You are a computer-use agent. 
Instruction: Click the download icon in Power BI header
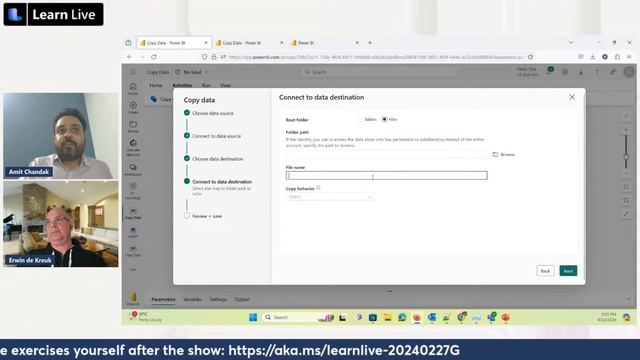581,72
